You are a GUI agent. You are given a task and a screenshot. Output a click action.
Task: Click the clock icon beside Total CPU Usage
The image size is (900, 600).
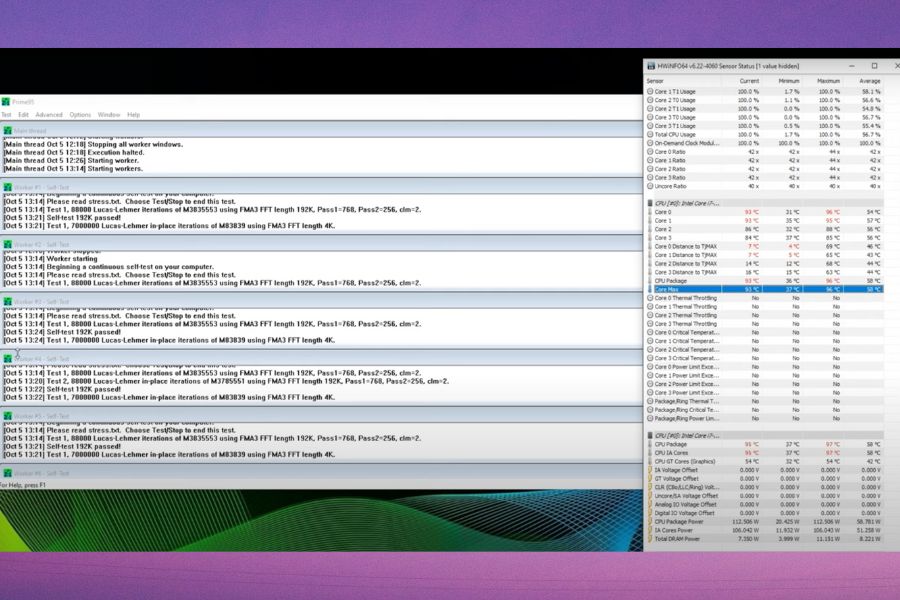650,134
